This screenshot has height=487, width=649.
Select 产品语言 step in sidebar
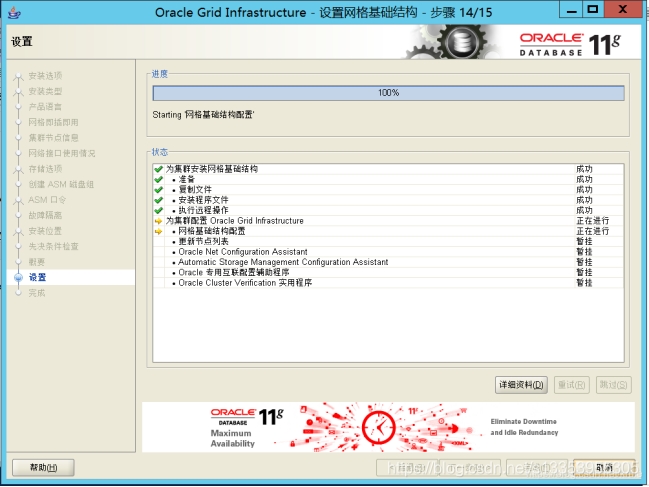pyautogui.click(x=45, y=107)
